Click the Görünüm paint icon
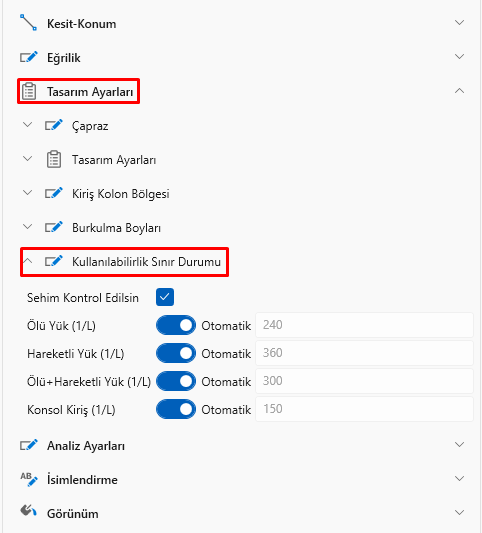The width and height of the screenshot is (482, 533). click(29, 511)
